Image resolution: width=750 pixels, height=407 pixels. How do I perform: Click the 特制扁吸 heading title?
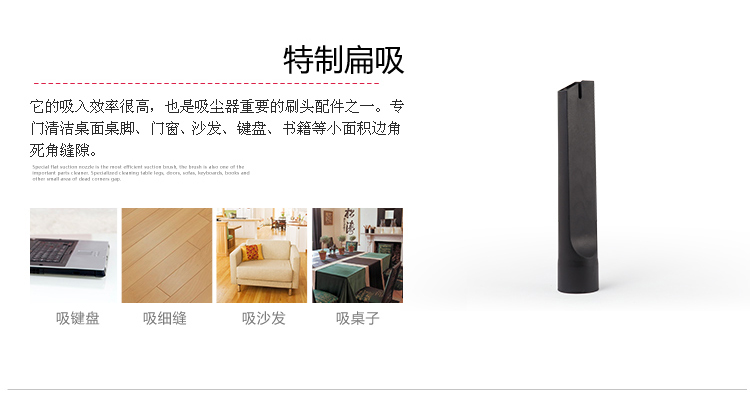click(343, 60)
